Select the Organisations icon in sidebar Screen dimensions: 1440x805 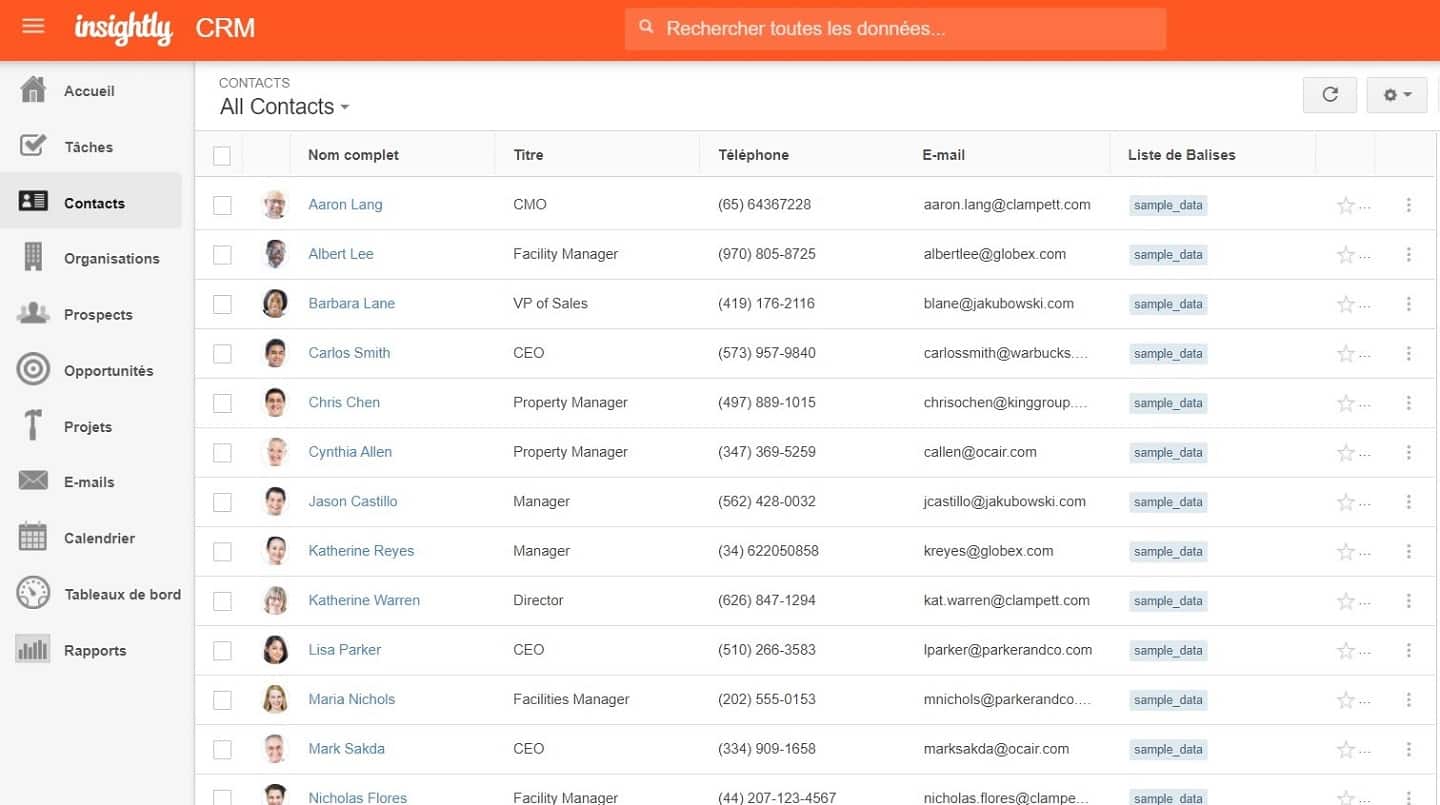[x=33, y=258]
